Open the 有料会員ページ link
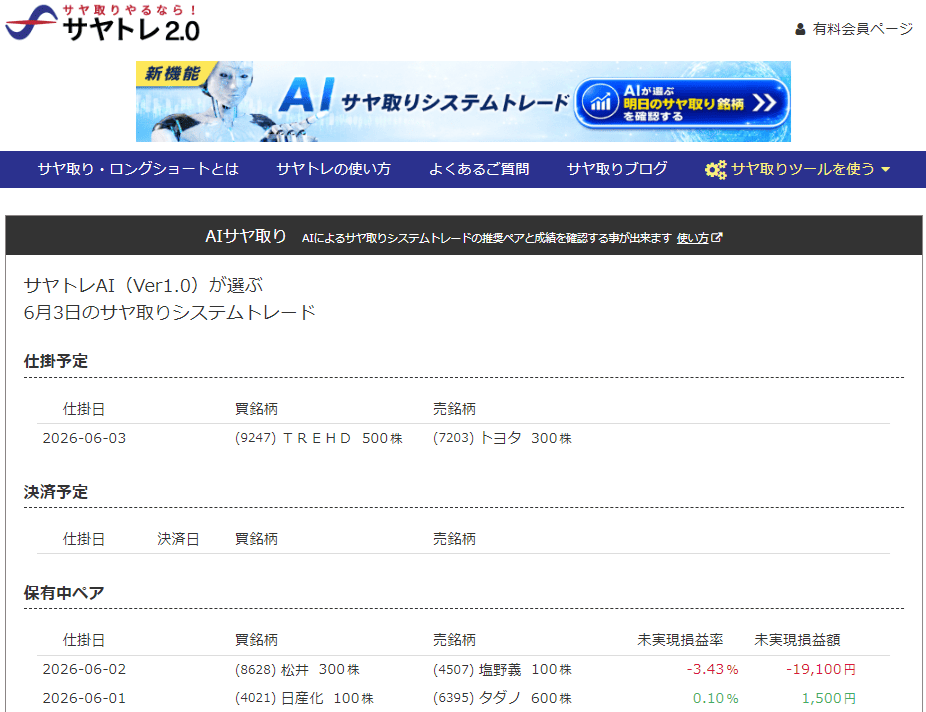926x712 pixels. click(862, 29)
